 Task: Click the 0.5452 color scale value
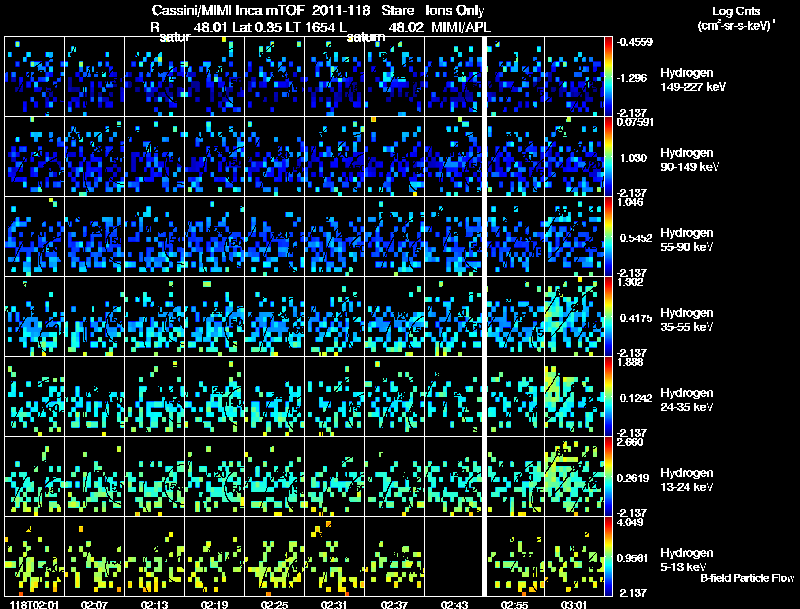point(636,238)
